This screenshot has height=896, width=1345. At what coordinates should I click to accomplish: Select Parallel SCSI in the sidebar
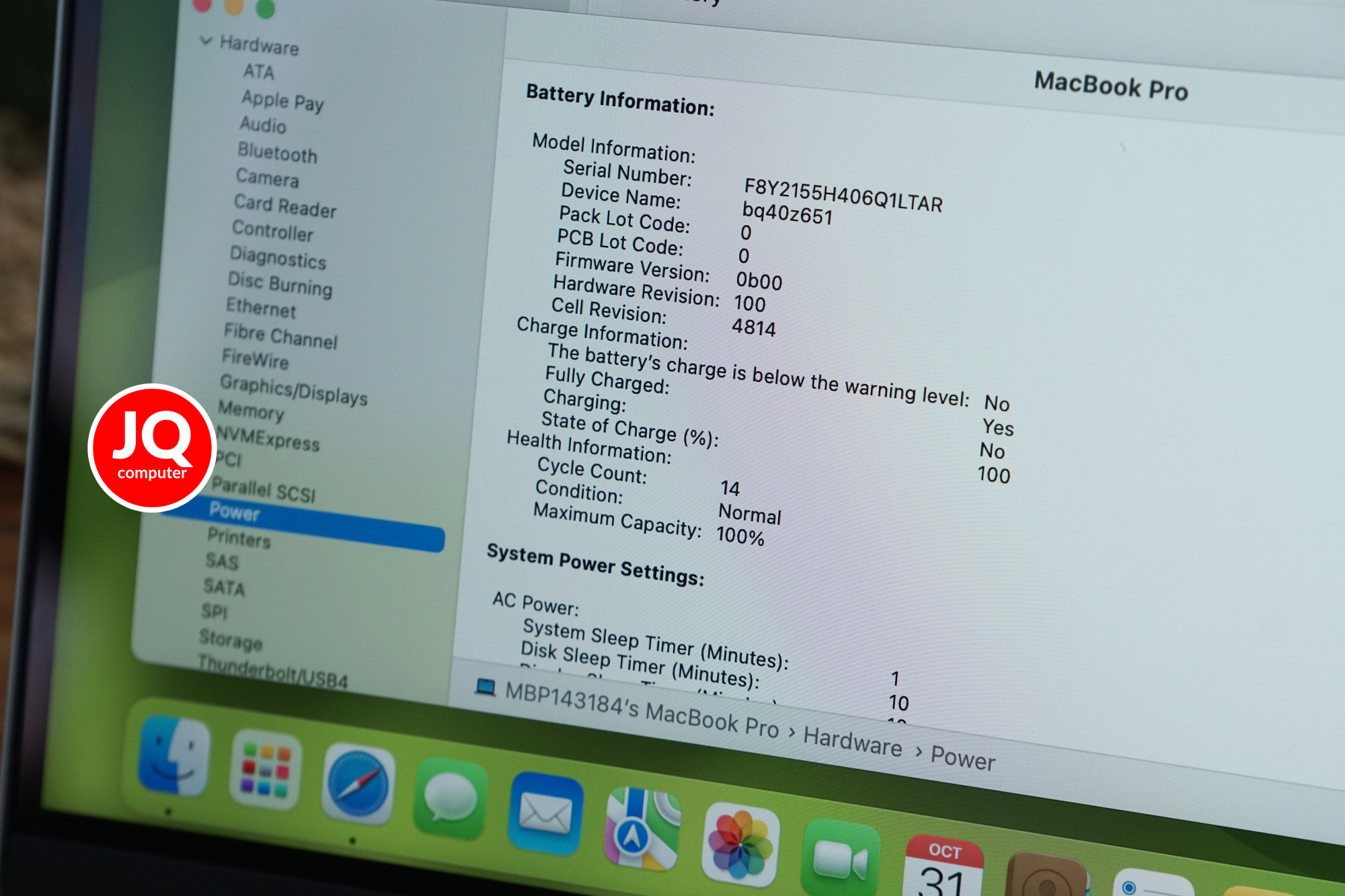[x=264, y=490]
